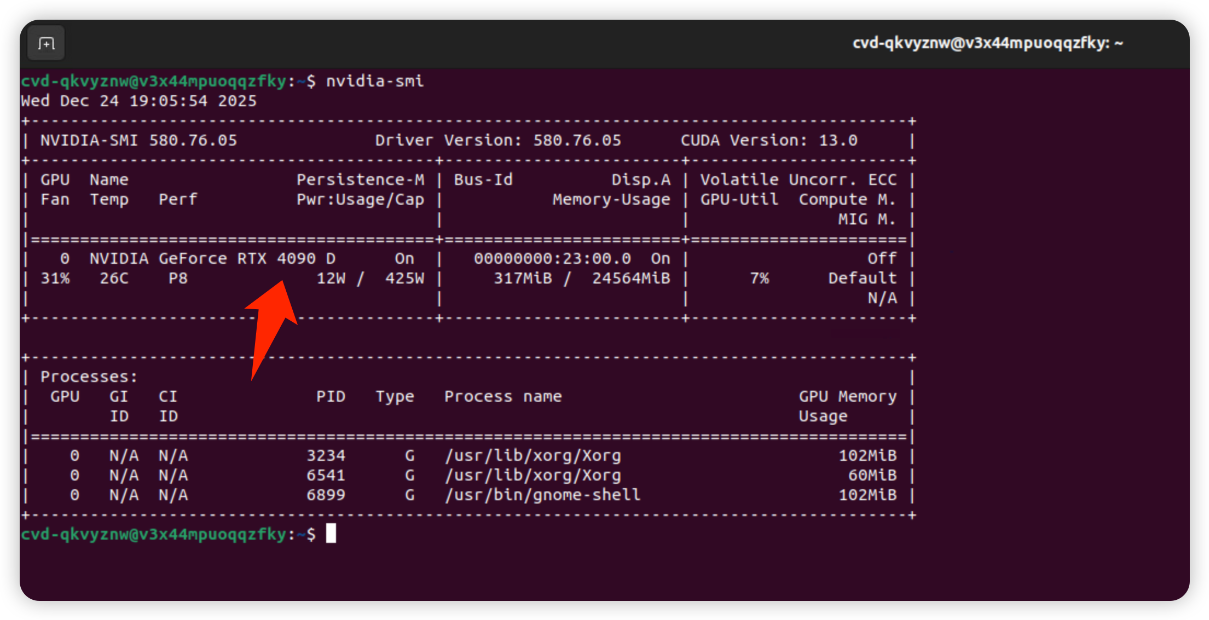Click the Compute M. header
1209x620 pixels.
(848, 199)
